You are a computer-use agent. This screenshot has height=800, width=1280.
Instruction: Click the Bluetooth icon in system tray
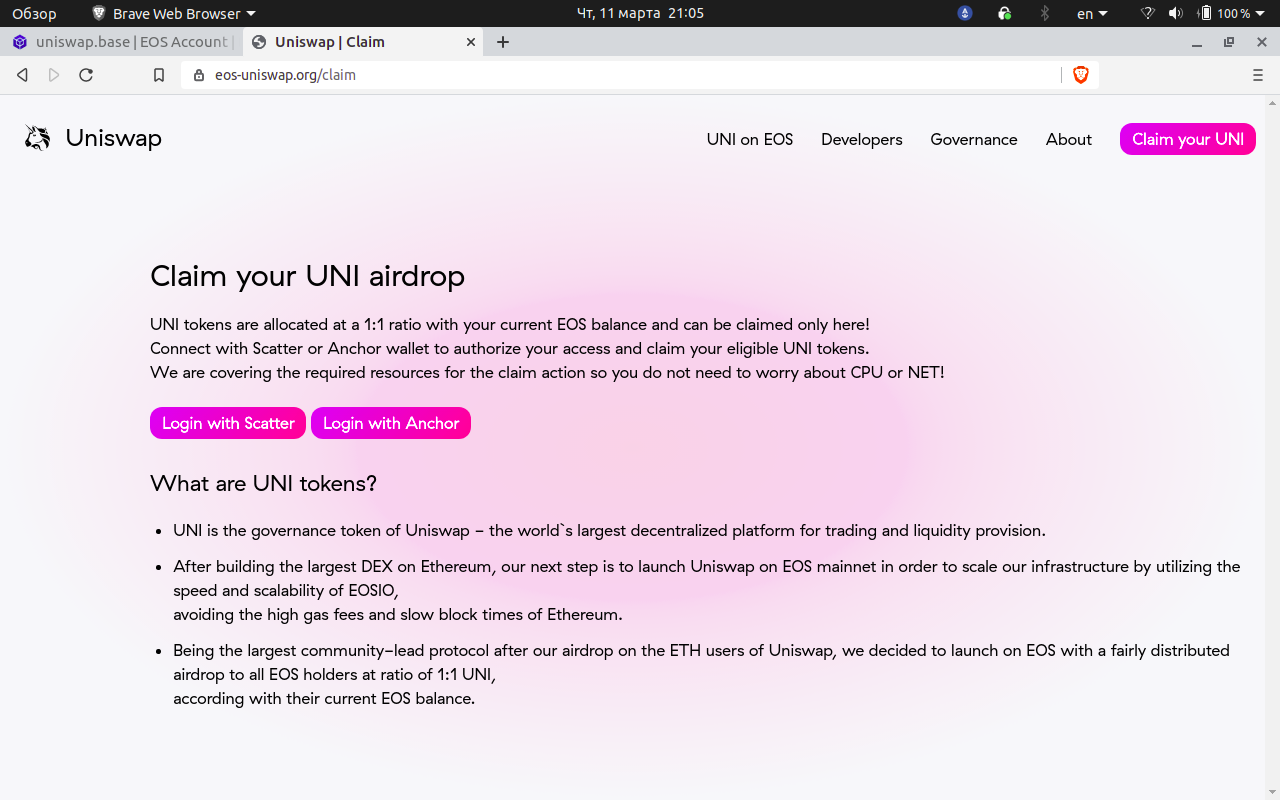click(1045, 14)
